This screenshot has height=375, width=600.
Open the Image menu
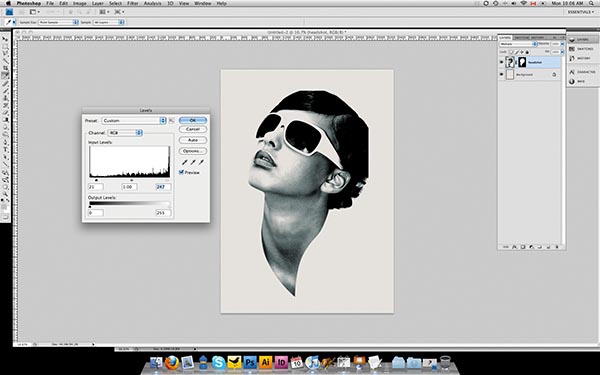click(x=80, y=3)
